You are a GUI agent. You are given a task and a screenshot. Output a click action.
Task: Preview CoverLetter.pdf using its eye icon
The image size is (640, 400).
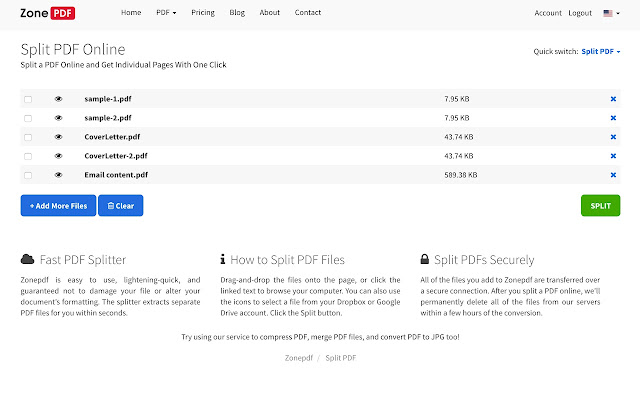click(58, 137)
